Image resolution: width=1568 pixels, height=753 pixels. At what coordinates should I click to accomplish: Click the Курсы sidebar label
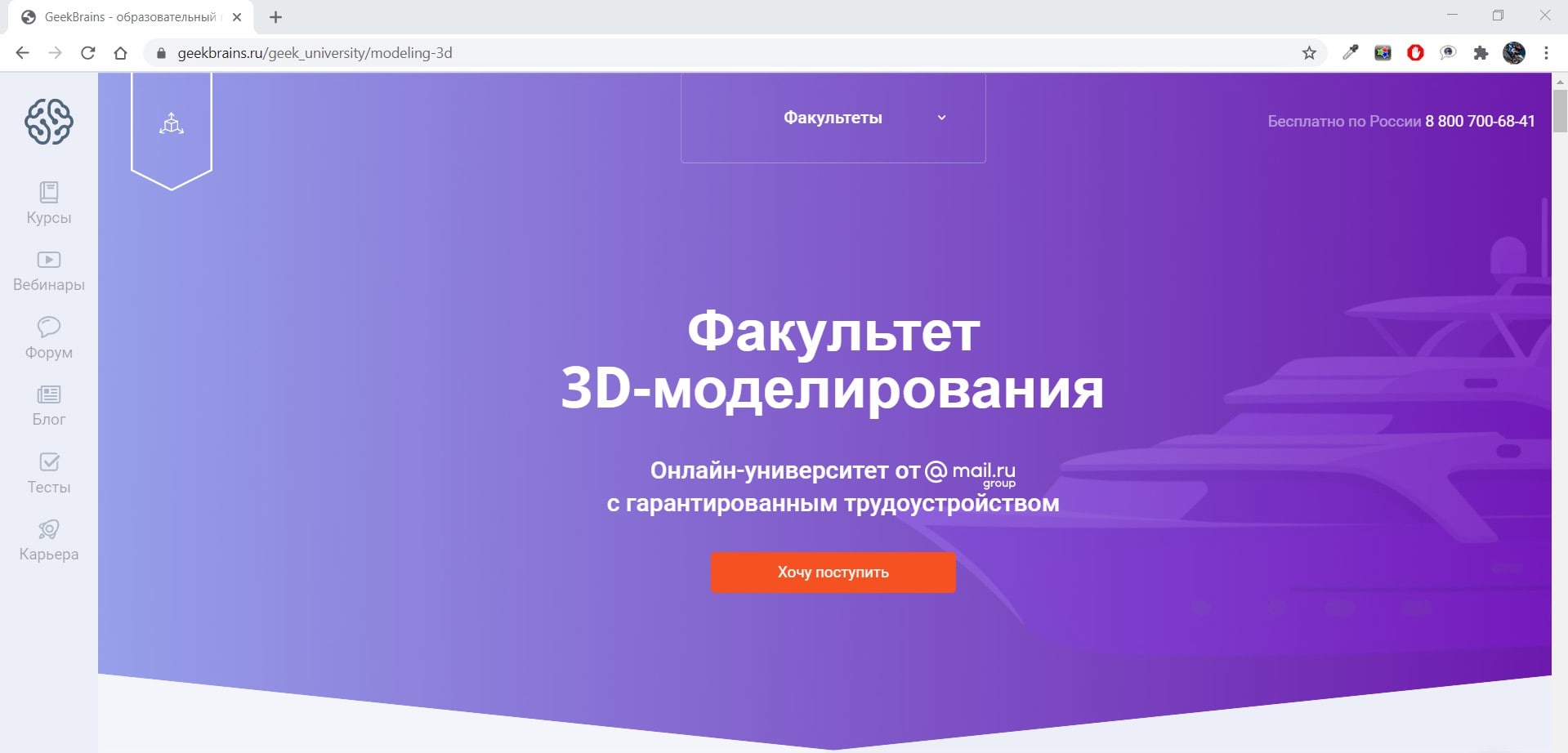point(49,218)
